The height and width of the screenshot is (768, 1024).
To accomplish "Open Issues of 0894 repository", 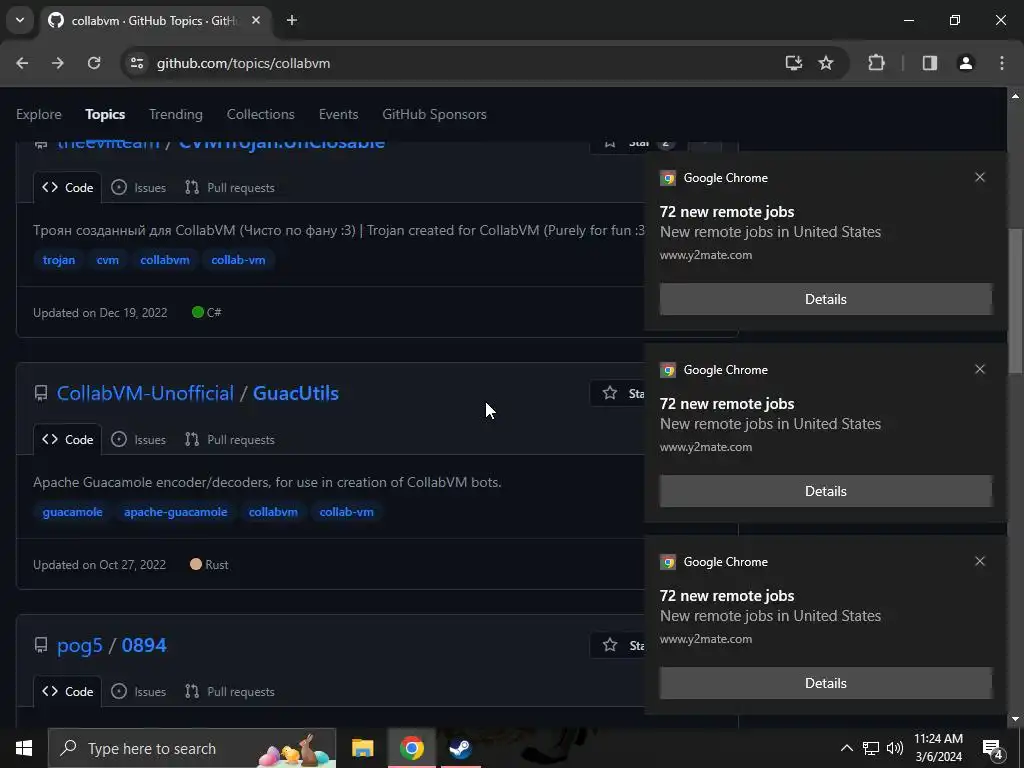I will (138, 692).
